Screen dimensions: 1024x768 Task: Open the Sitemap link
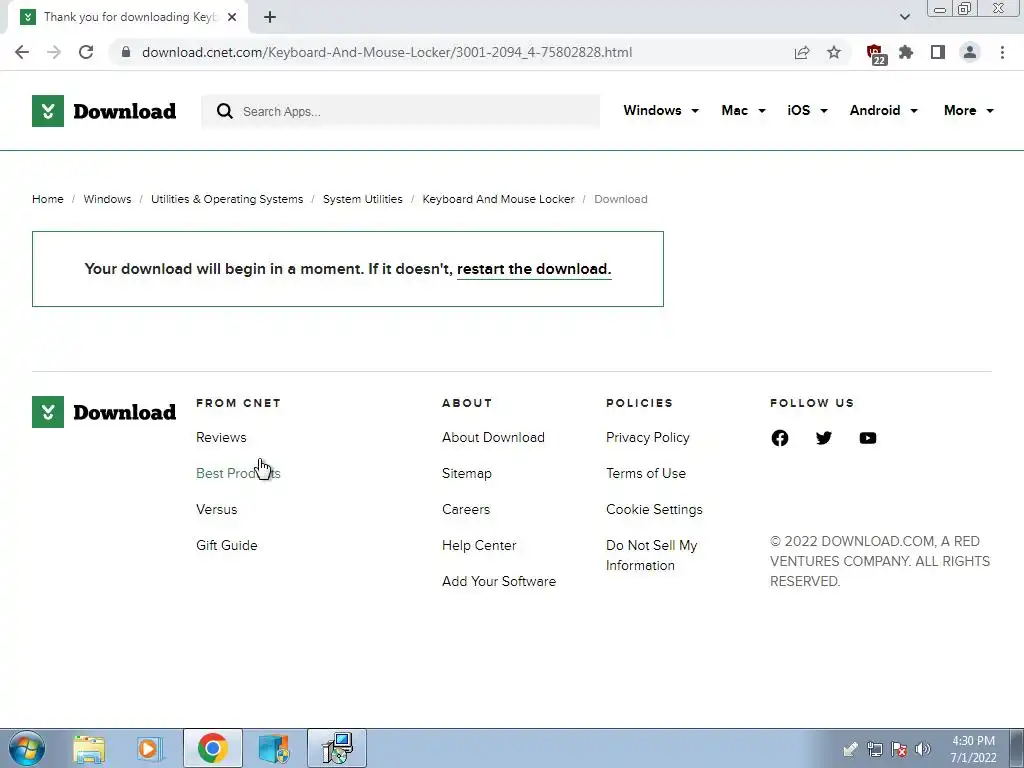point(466,473)
